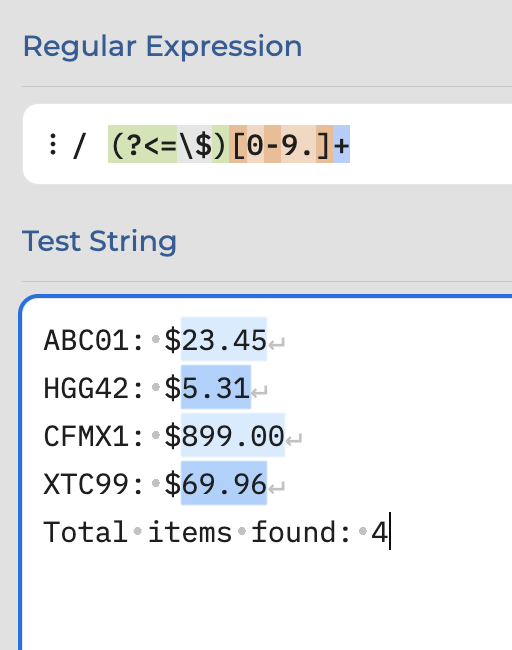Click the escaped dollar \$ token

pos(194,144)
